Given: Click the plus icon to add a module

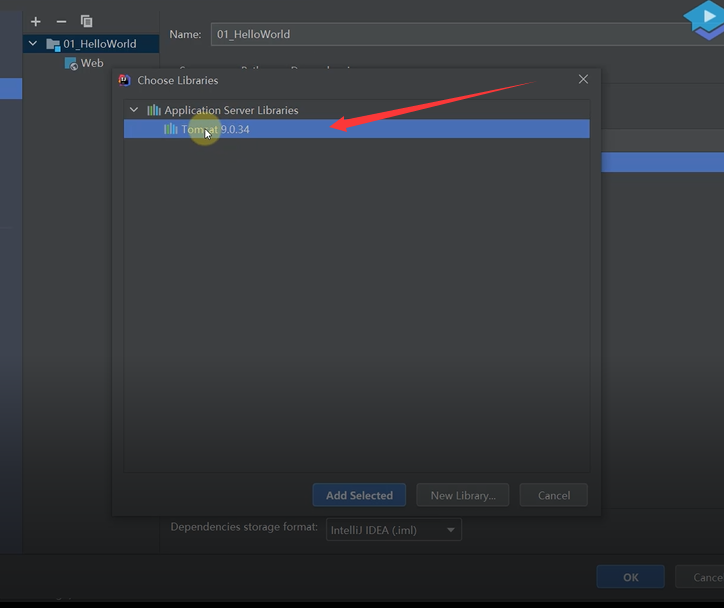Looking at the screenshot, I should click(x=36, y=22).
